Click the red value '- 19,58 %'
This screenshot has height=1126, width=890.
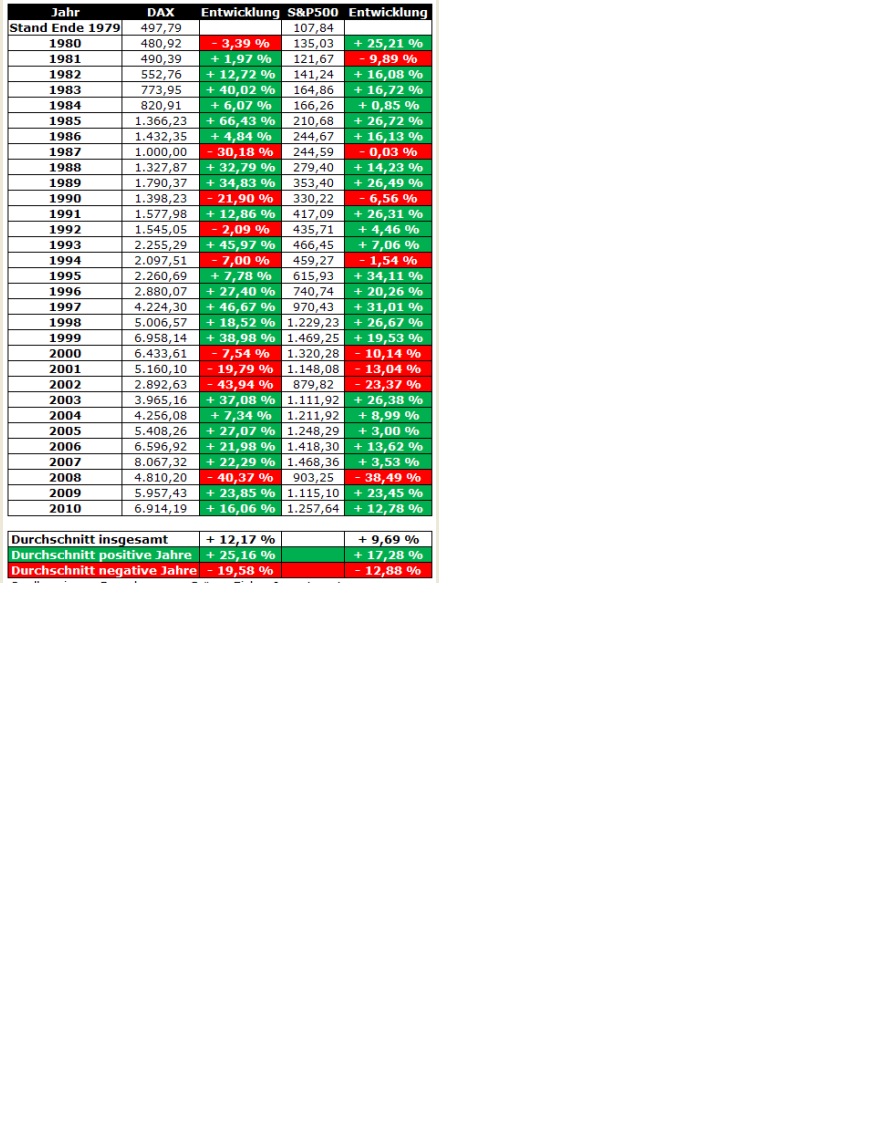241,570
